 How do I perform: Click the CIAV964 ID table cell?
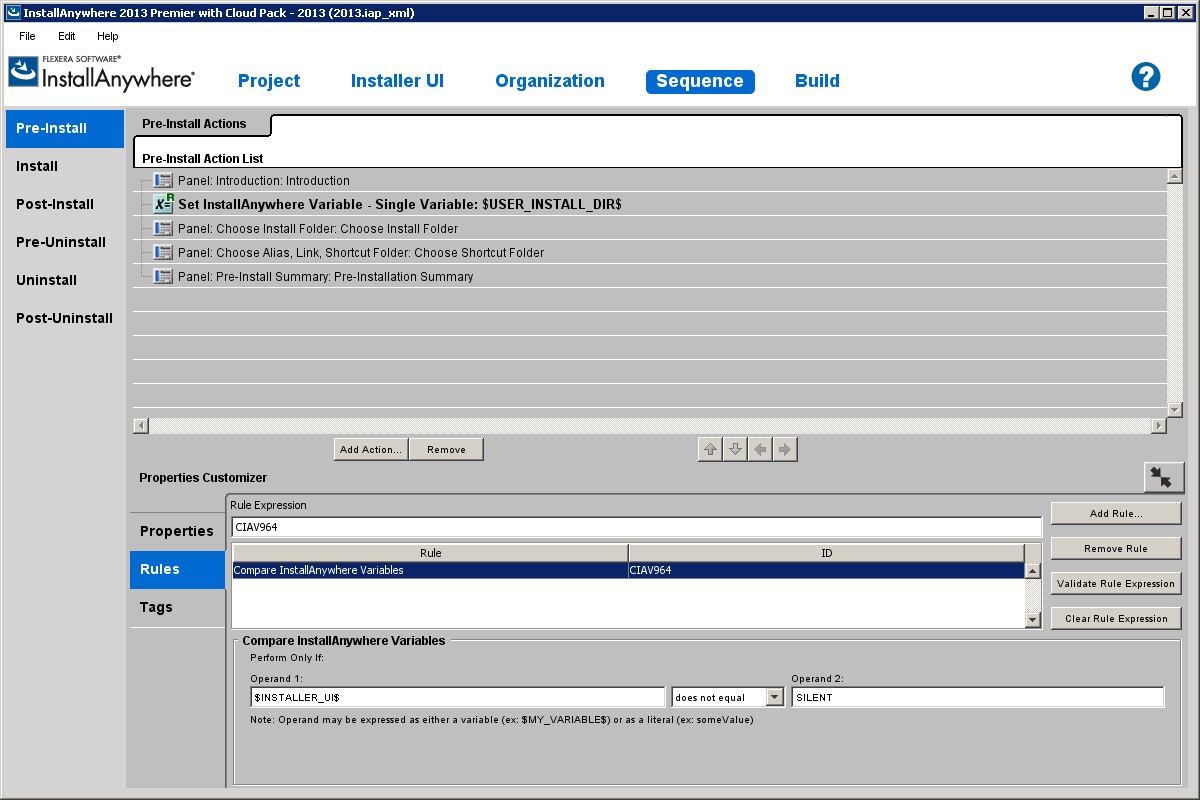click(x=826, y=571)
